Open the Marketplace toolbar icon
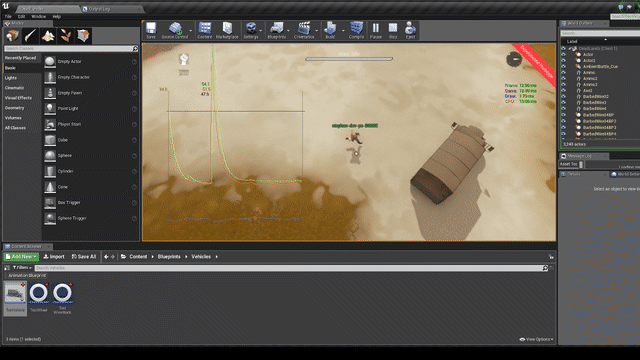The width and height of the screenshot is (640, 360). [227, 29]
